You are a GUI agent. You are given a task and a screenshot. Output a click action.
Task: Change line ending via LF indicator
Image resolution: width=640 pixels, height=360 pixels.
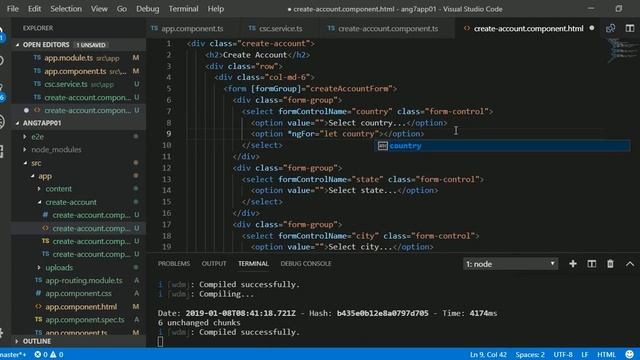click(x=584, y=354)
